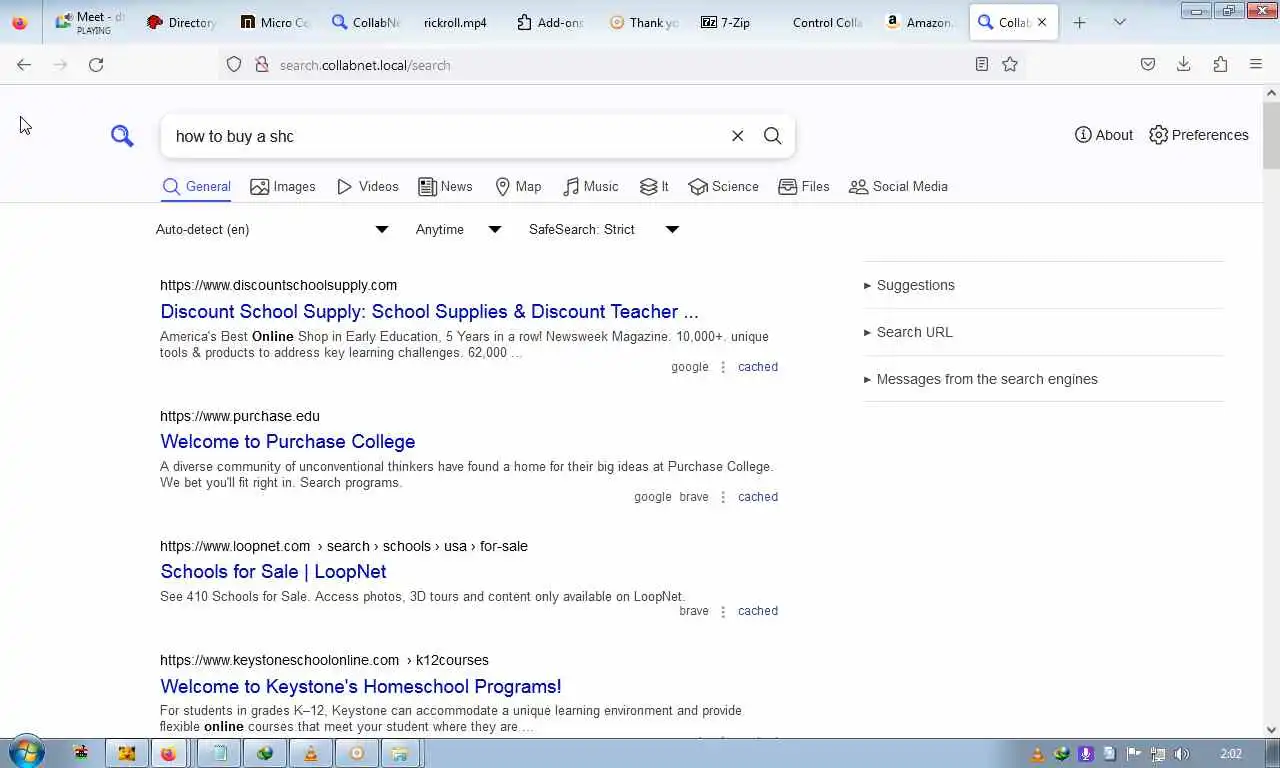Viewport: 1280px width, 768px height.
Task: Open Discount School Supply result
Action: [429, 311]
